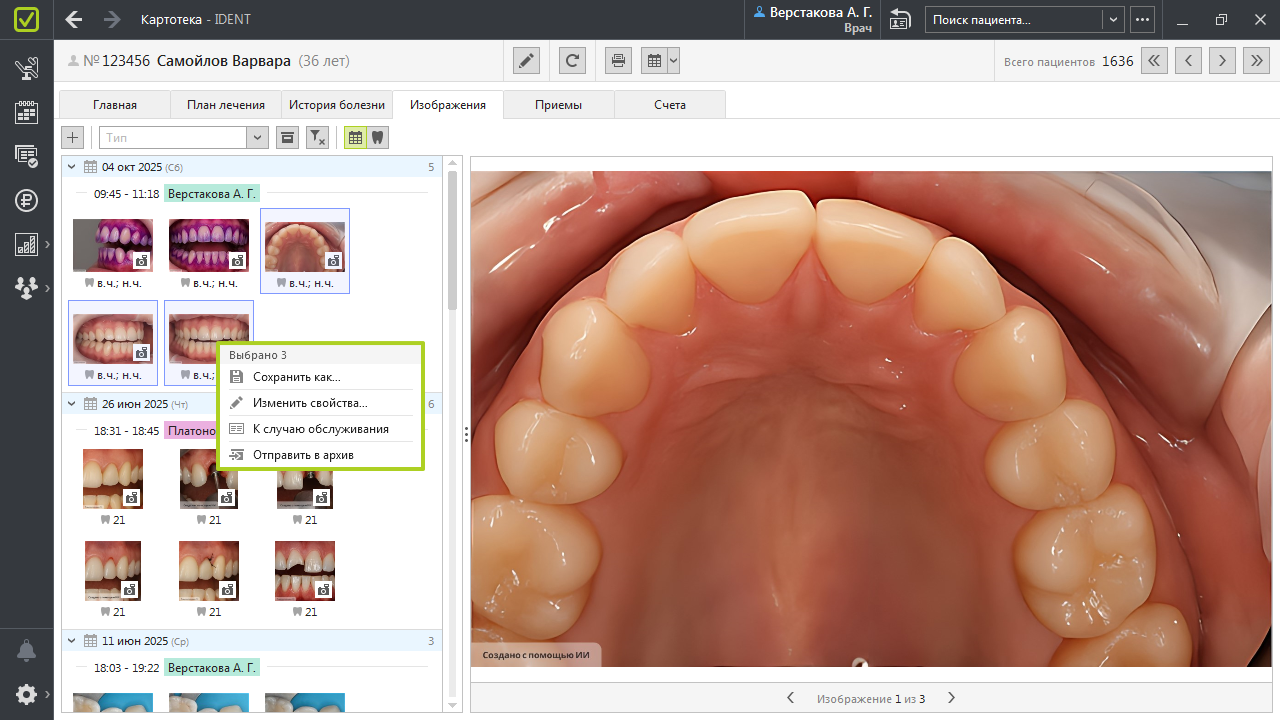Viewport: 1280px width, 720px height.
Task: Switch to the История болезни tab
Action: 336,105
